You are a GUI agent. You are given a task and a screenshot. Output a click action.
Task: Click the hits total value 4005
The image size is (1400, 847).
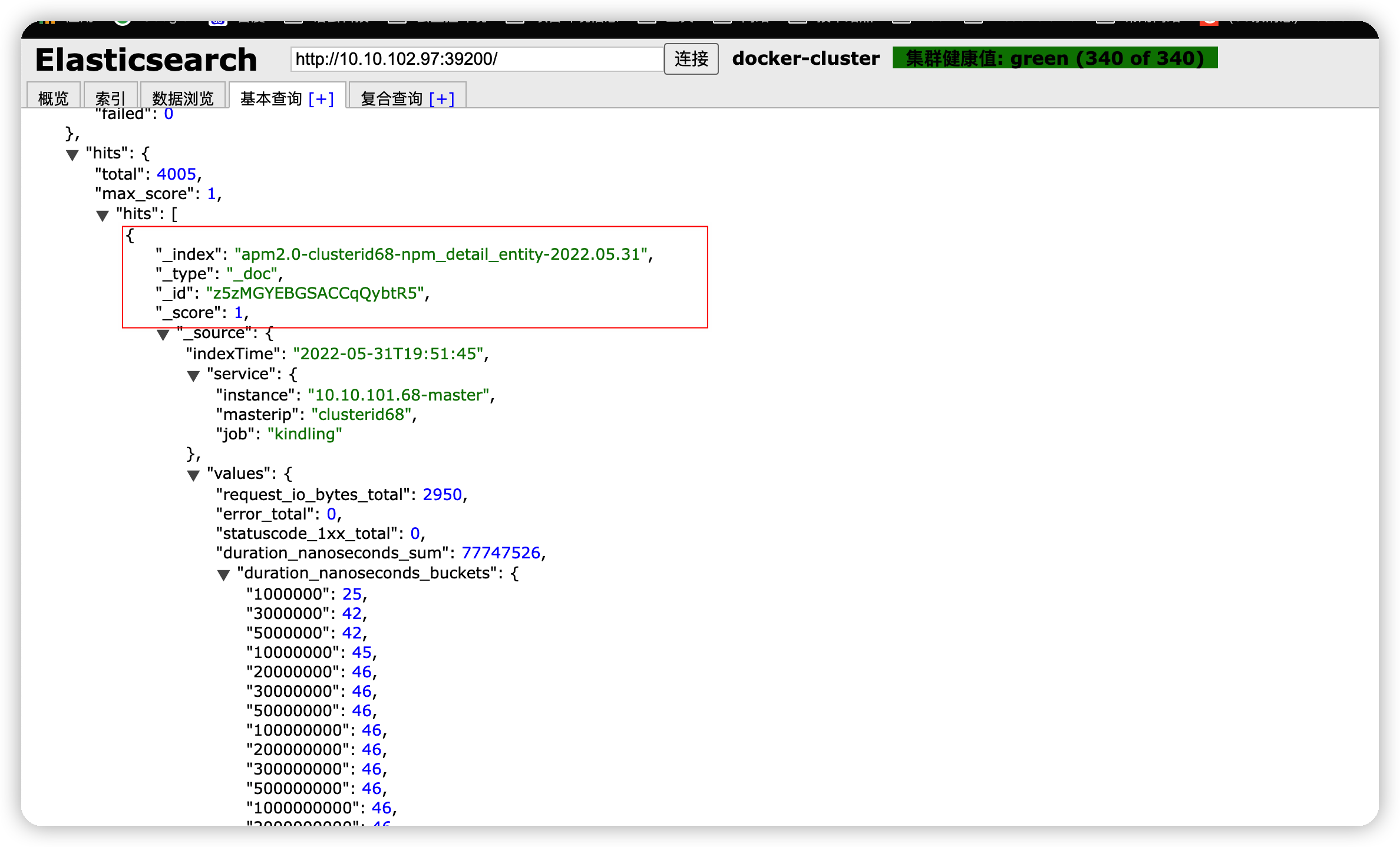click(176, 174)
